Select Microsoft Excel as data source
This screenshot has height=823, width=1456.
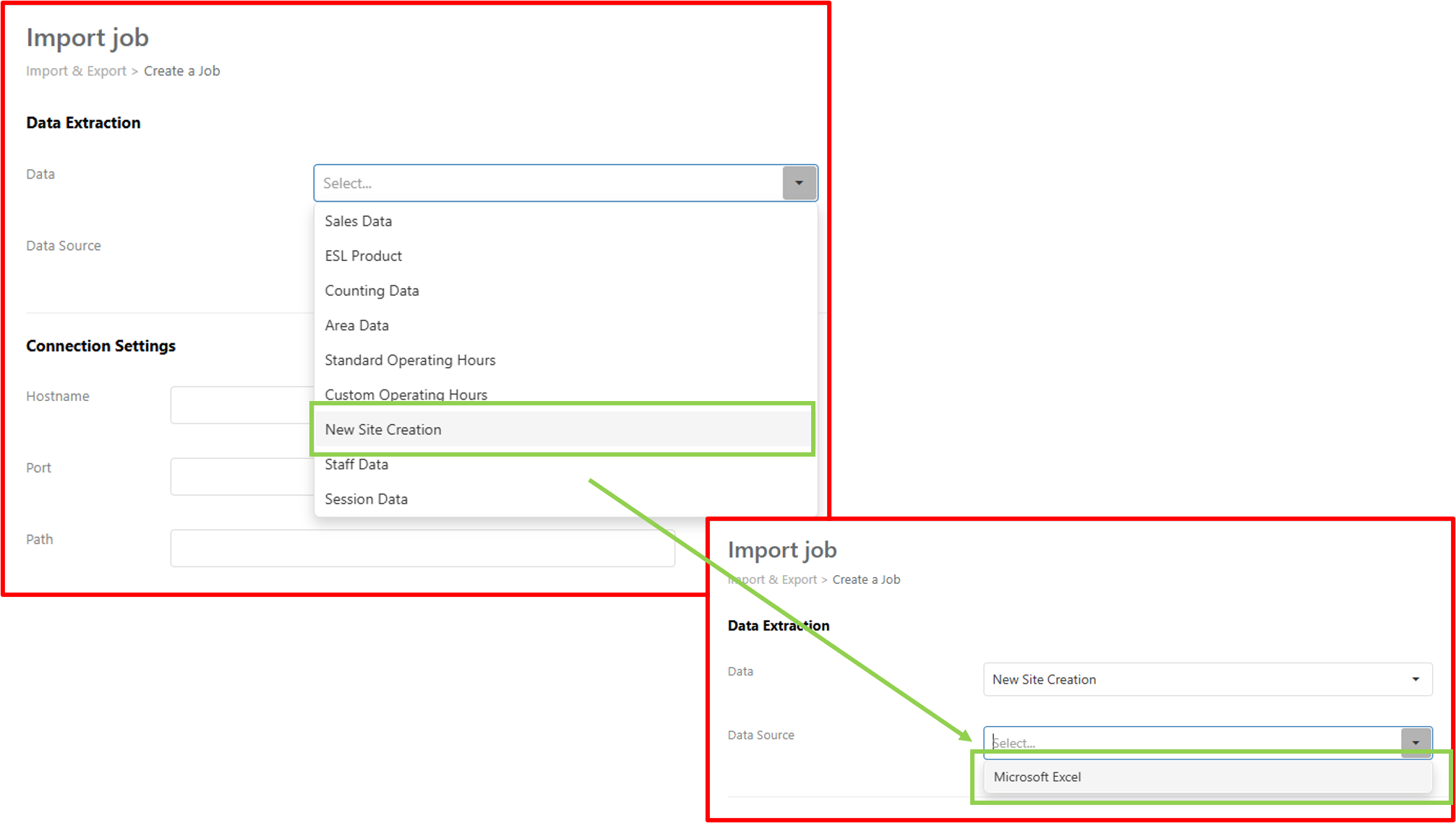point(1037,777)
